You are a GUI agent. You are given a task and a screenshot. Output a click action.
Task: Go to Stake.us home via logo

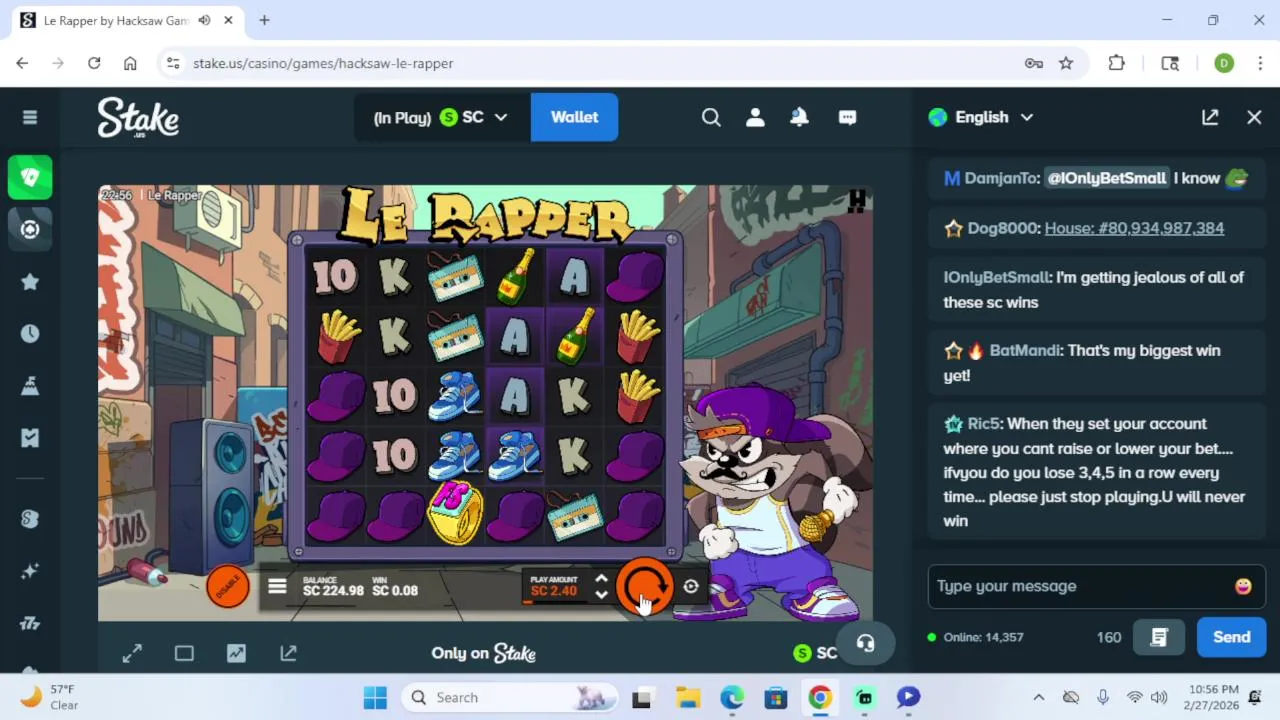[x=138, y=117]
